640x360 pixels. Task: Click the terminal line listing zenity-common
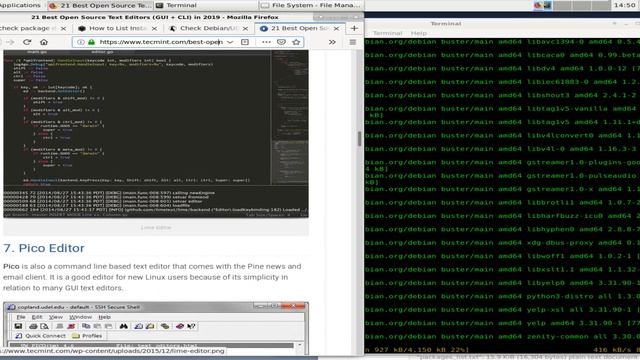coord(502,337)
